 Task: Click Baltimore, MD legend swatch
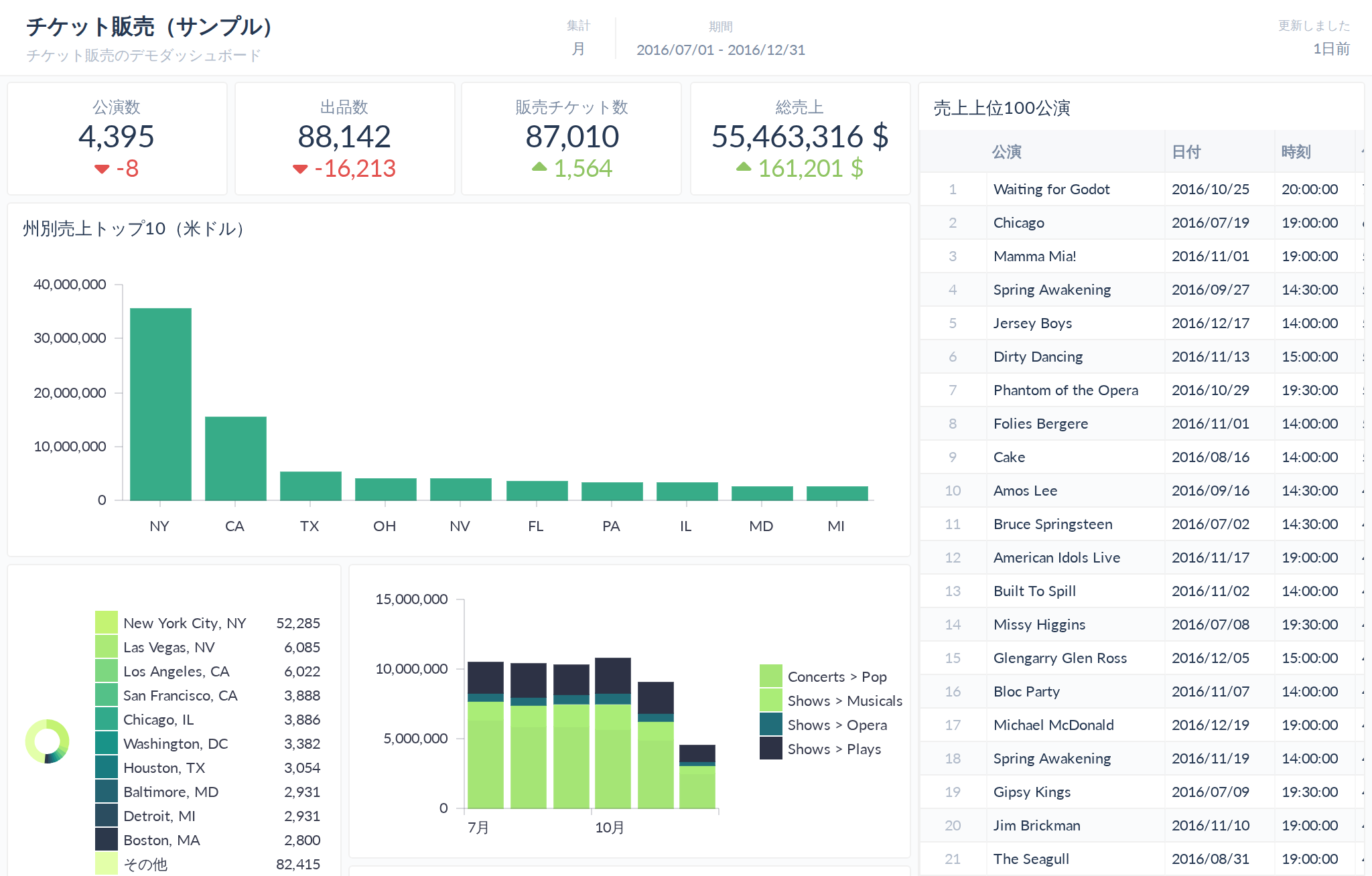[107, 791]
